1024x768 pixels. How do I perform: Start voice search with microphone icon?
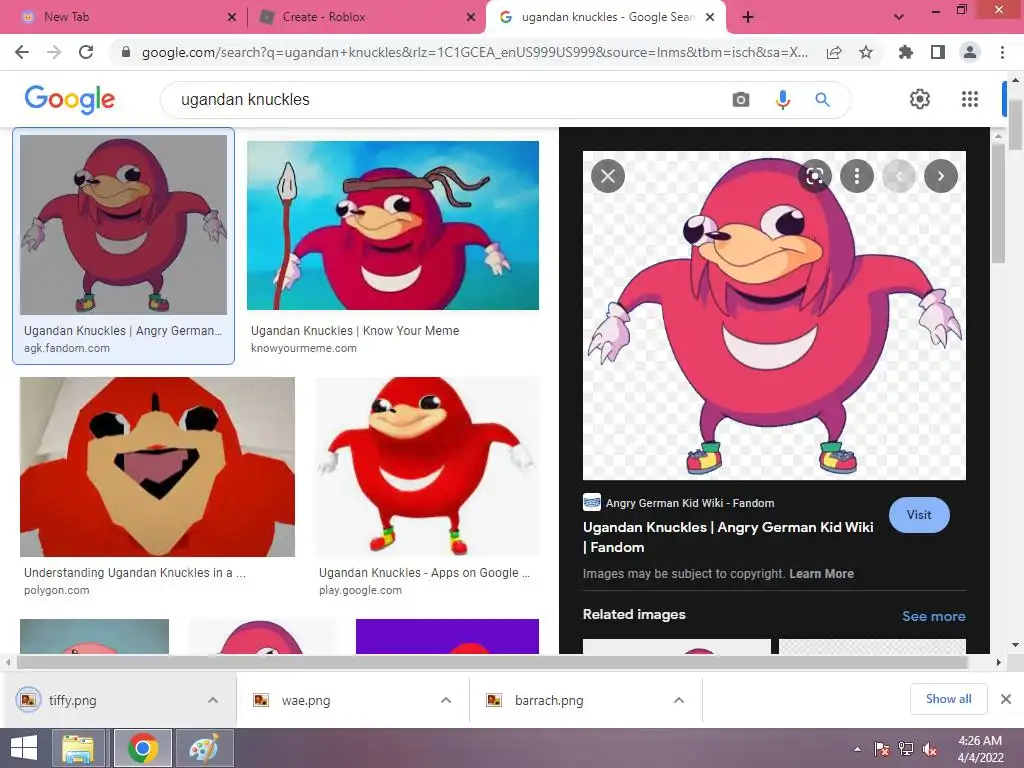click(x=782, y=99)
